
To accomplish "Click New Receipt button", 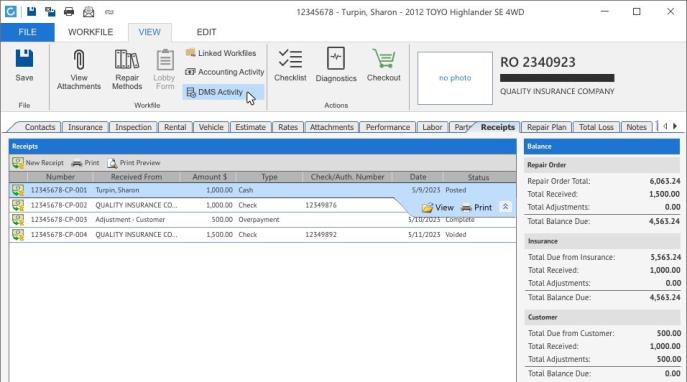I will pos(38,163).
